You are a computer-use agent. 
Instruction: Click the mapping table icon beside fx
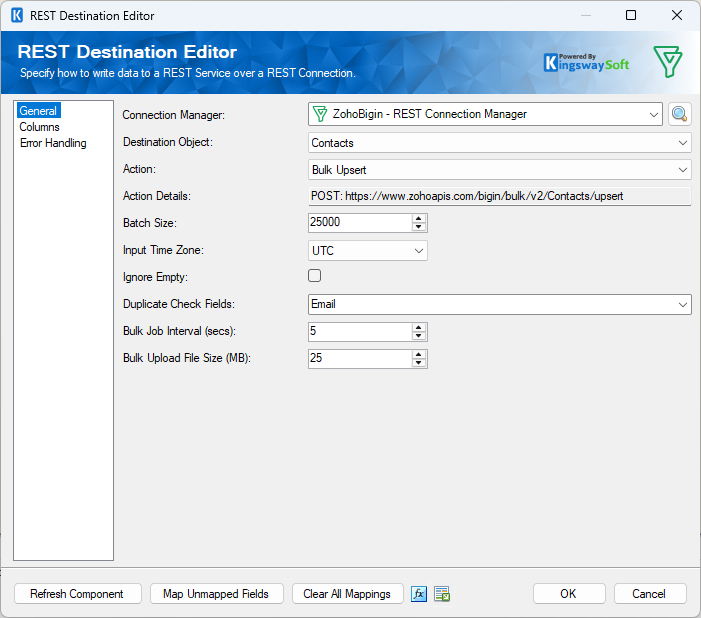click(x=442, y=594)
